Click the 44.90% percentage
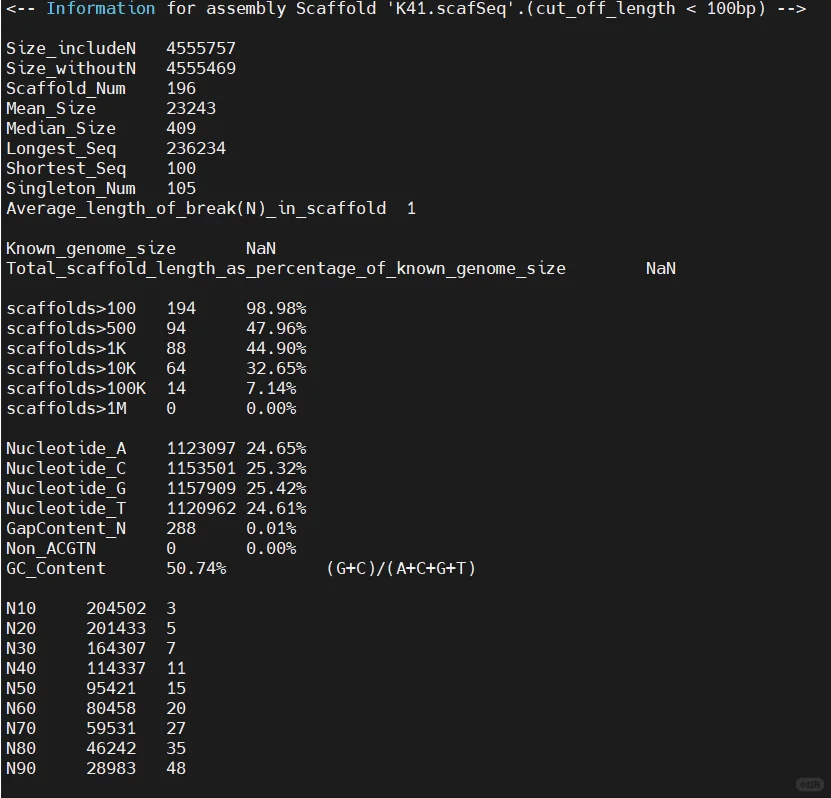 pyautogui.click(x=276, y=349)
